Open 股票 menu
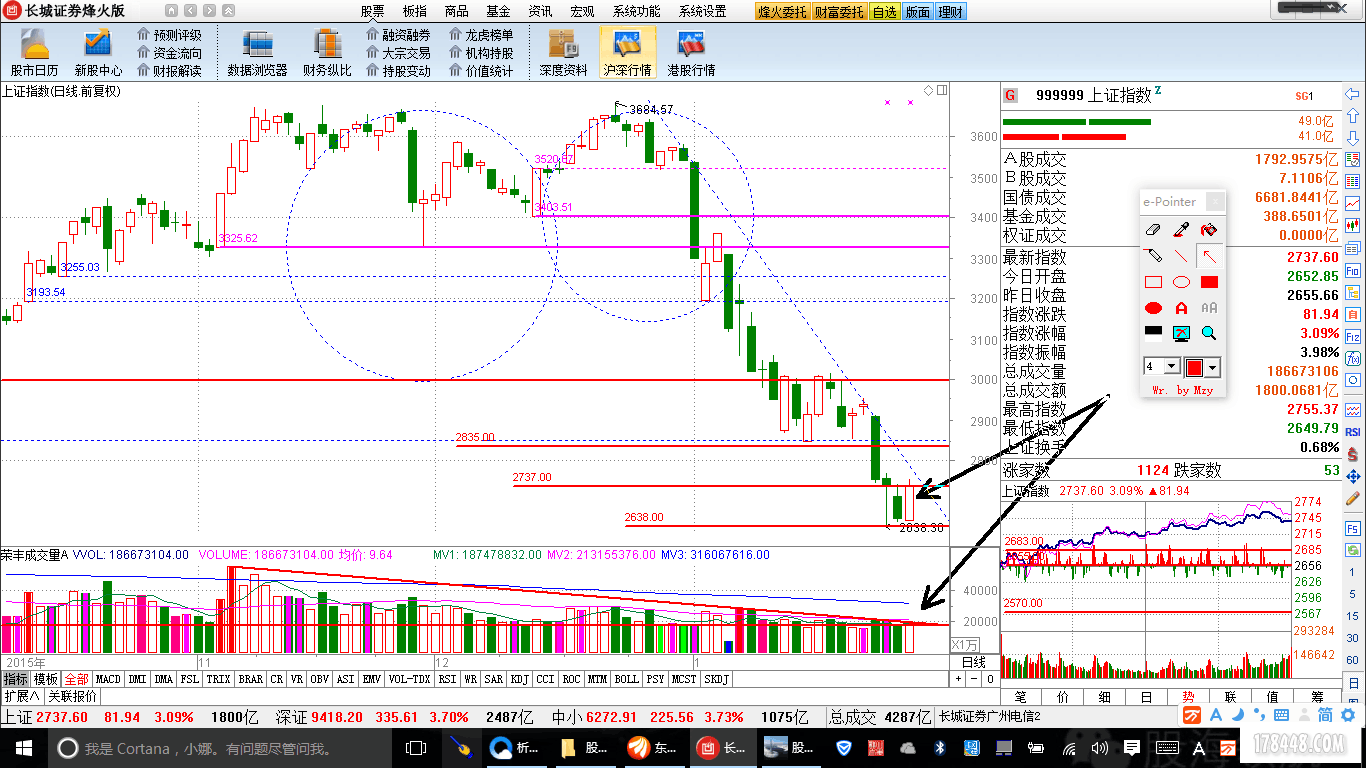Image resolution: width=1366 pixels, height=768 pixels. point(372,11)
